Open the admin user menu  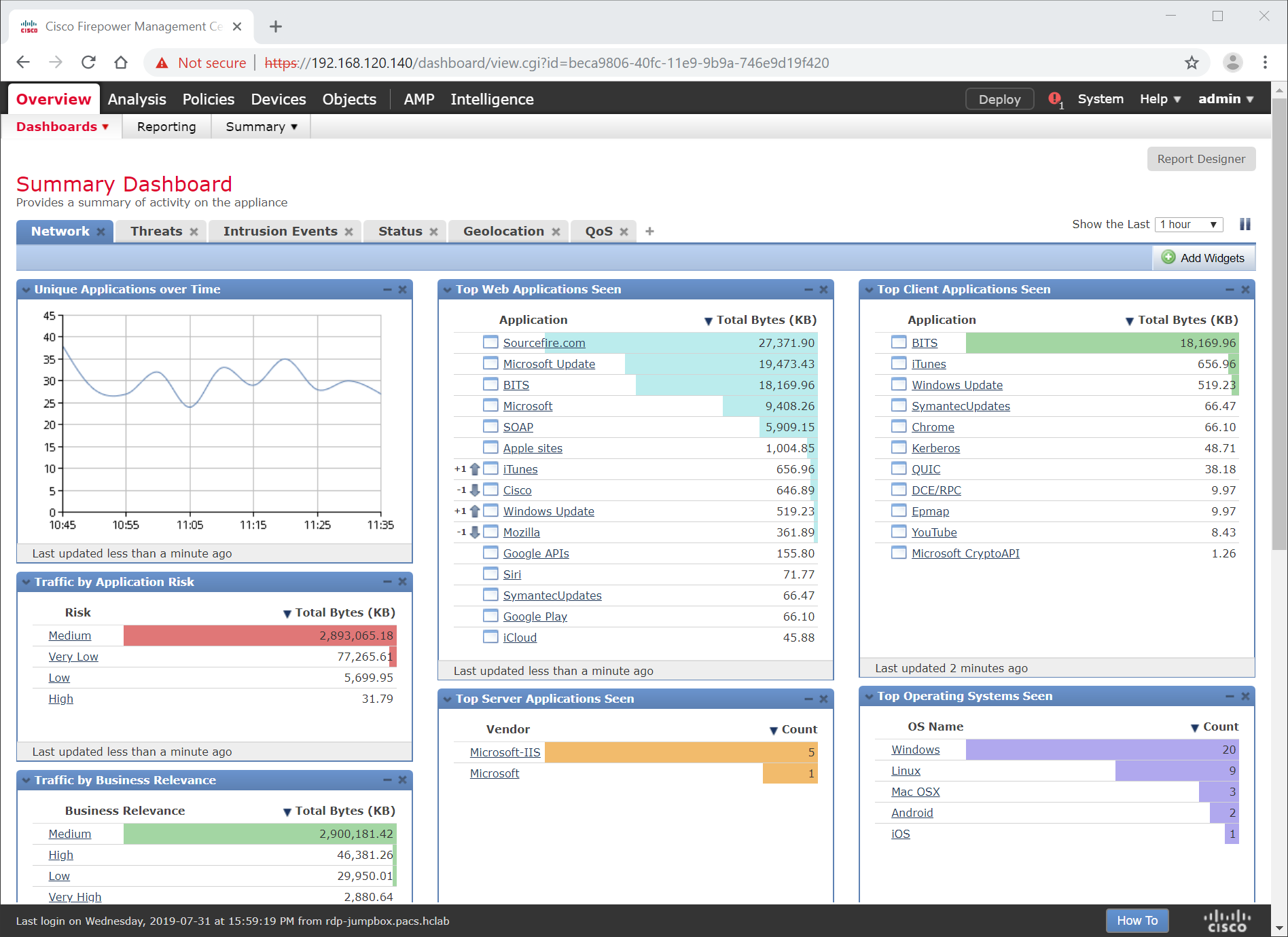(1225, 99)
